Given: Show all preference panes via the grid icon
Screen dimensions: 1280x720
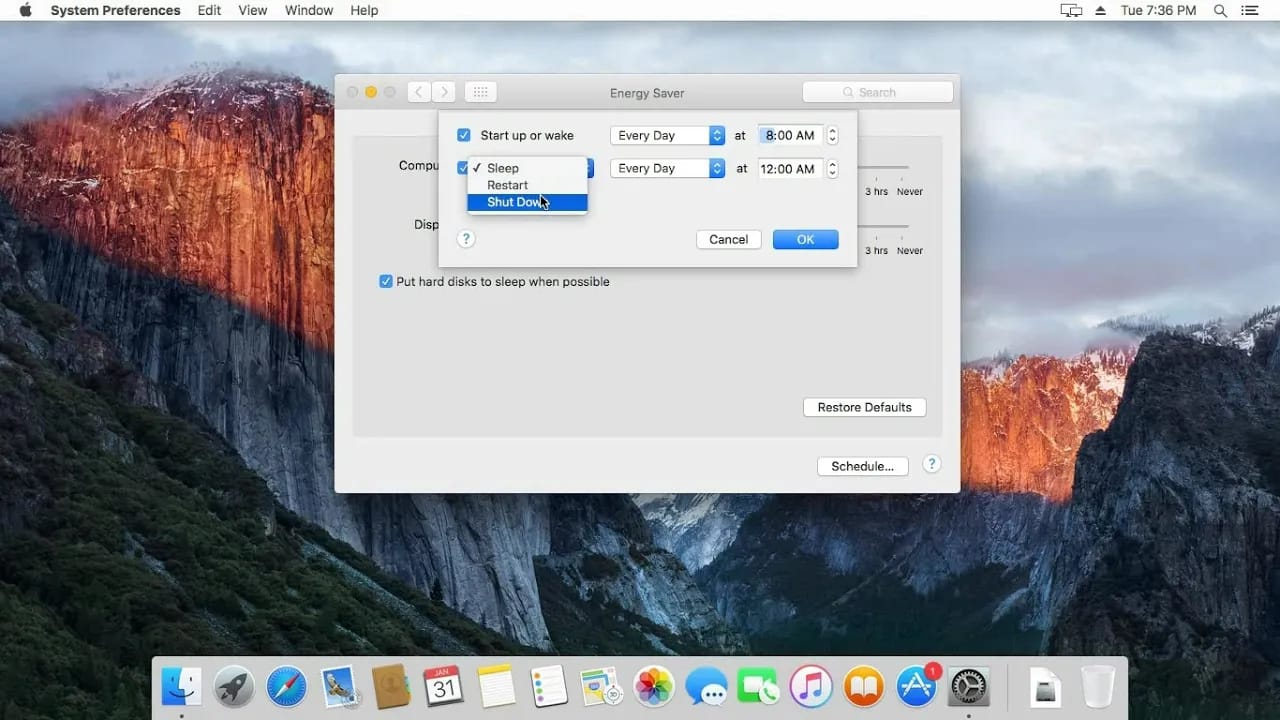Looking at the screenshot, I should point(480,91).
